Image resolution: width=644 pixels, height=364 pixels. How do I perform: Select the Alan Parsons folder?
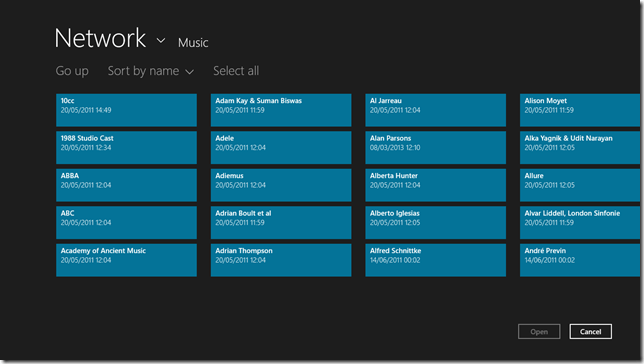436,147
